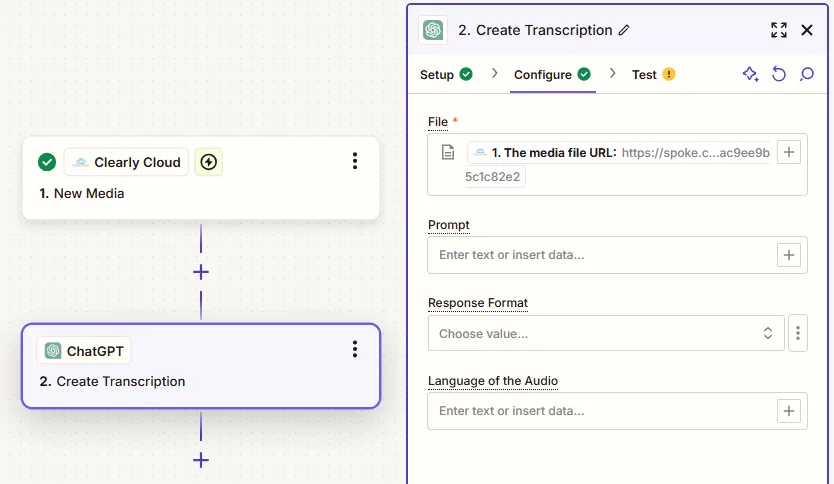This screenshot has width=834, height=484.
Task: Select the media file URL pill
Action: click(619, 153)
